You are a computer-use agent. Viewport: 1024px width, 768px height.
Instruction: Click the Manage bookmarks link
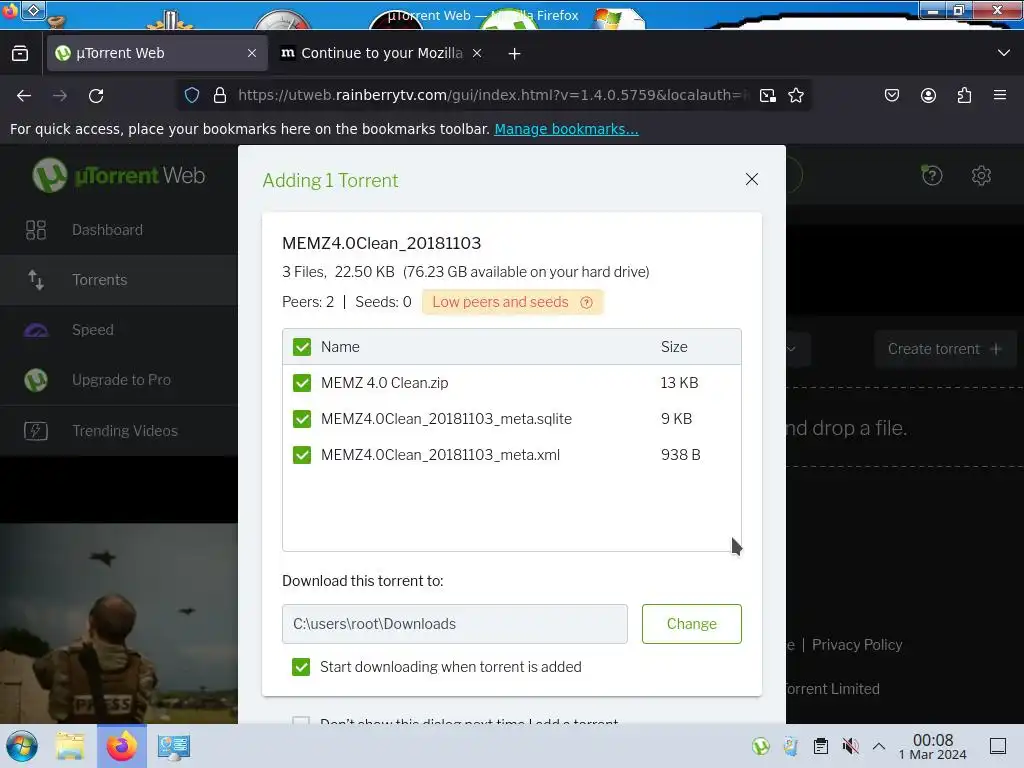pos(566,129)
